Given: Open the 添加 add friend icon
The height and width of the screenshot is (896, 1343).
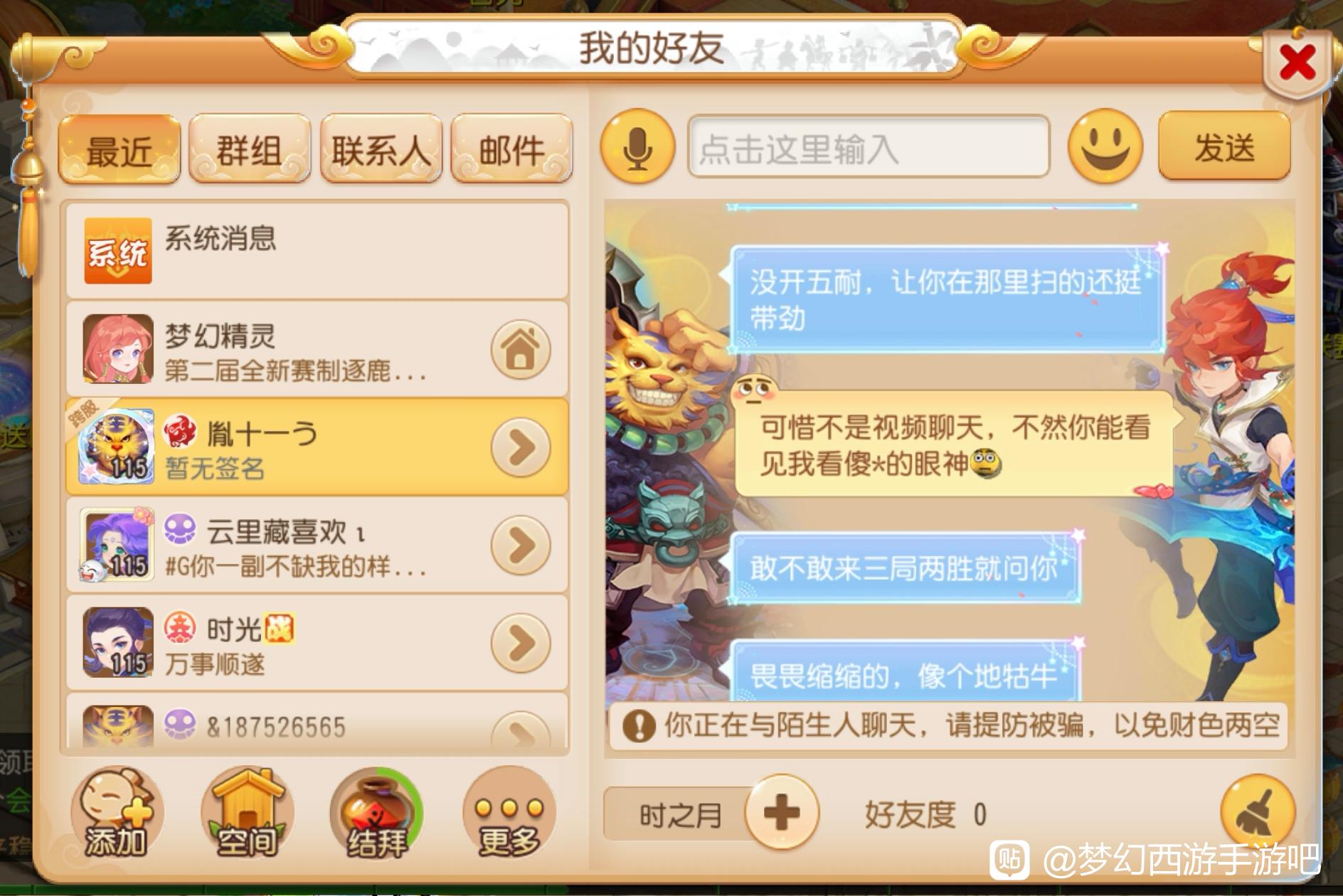Looking at the screenshot, I should [116, 813].
